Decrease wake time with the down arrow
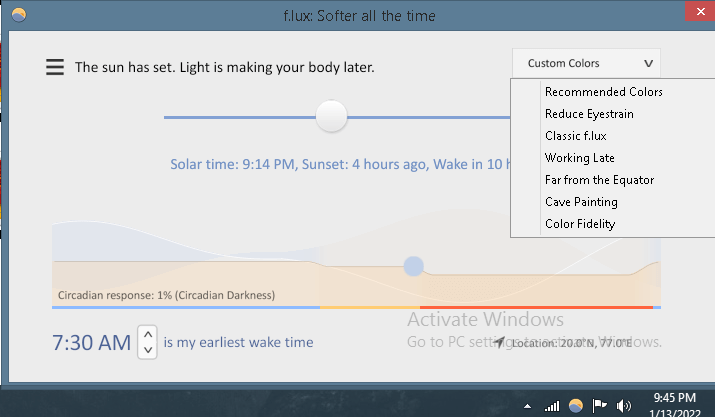Image resolution: width=715 pixels, height=417 pixels. point(148,350)
